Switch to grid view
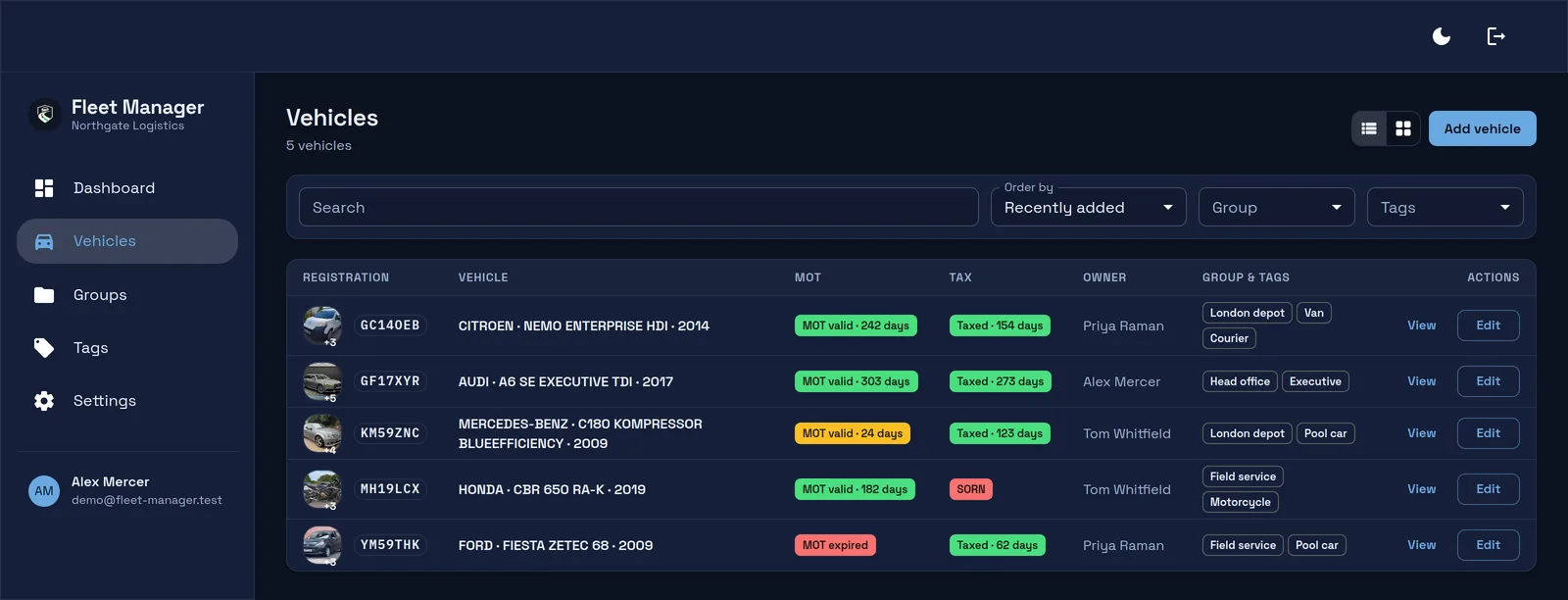Viewport: 1568px width, 600px height. [1403, 128]
